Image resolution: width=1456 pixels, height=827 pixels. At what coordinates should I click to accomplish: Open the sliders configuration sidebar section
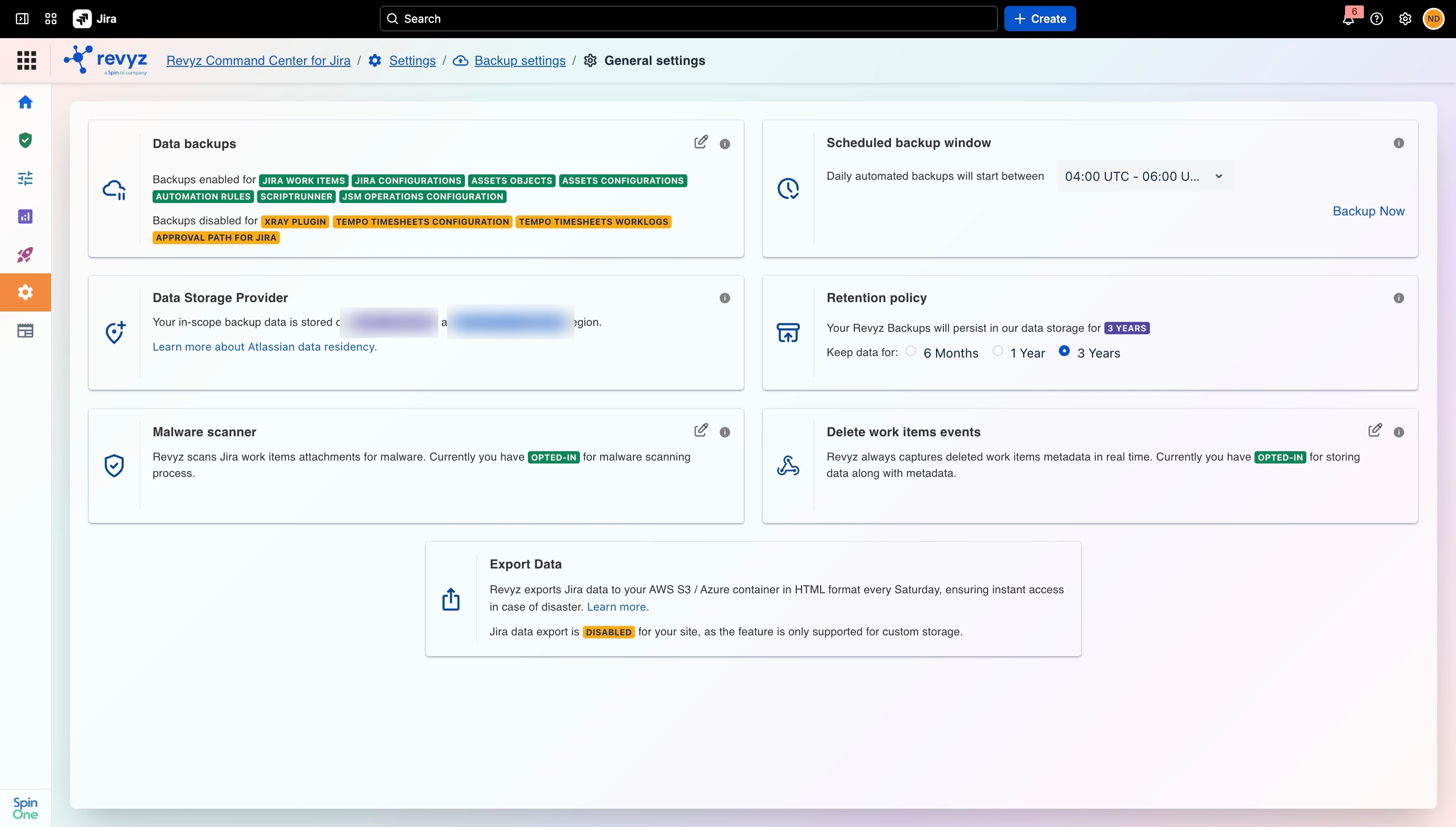coord(25,178)
